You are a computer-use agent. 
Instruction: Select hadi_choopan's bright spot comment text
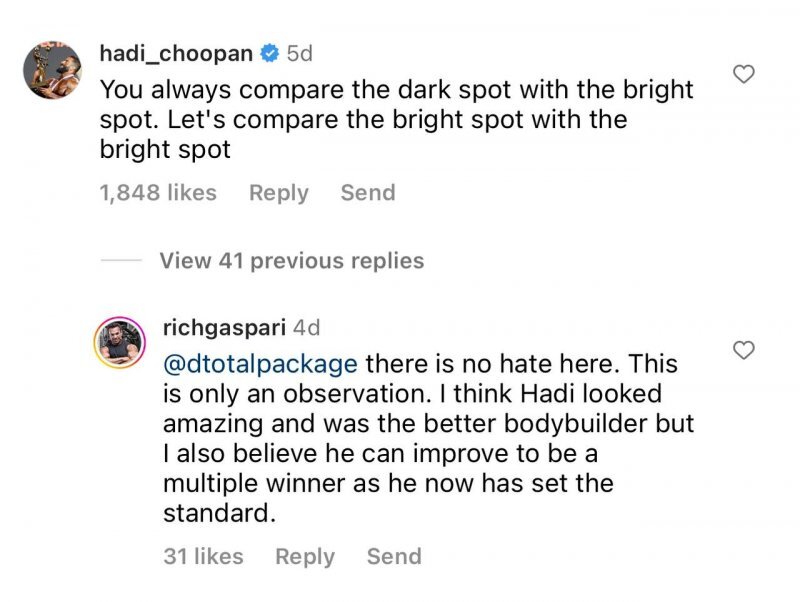coord(396,120)
